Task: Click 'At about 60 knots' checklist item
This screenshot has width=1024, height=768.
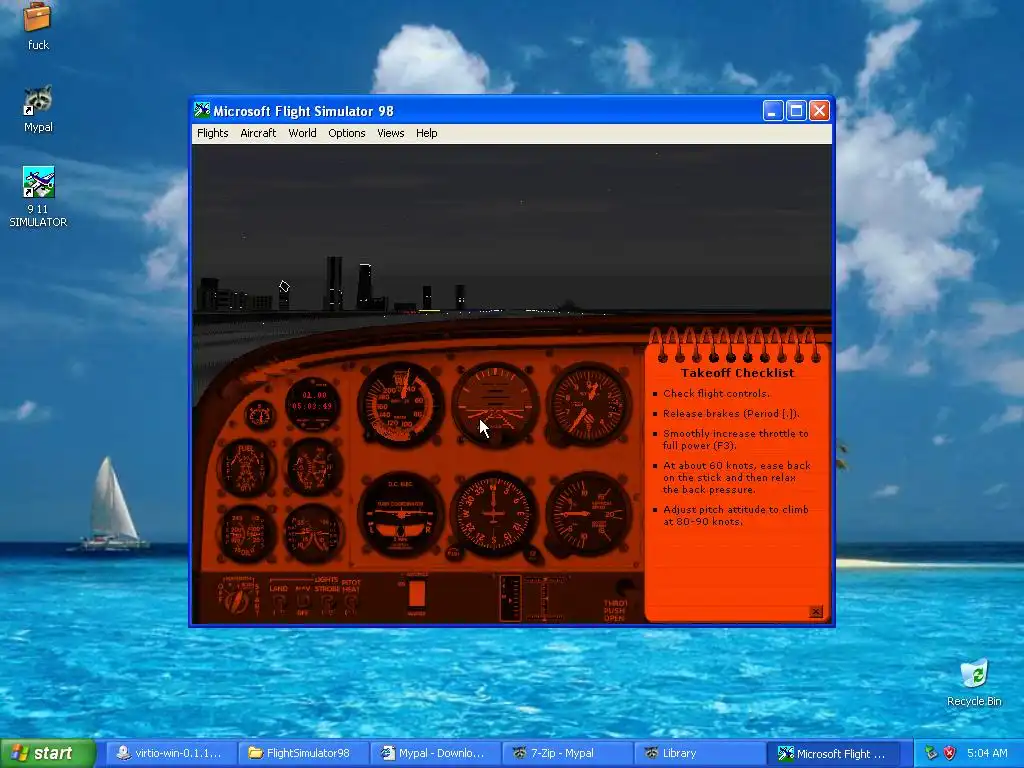Action: tap(737, 477)
